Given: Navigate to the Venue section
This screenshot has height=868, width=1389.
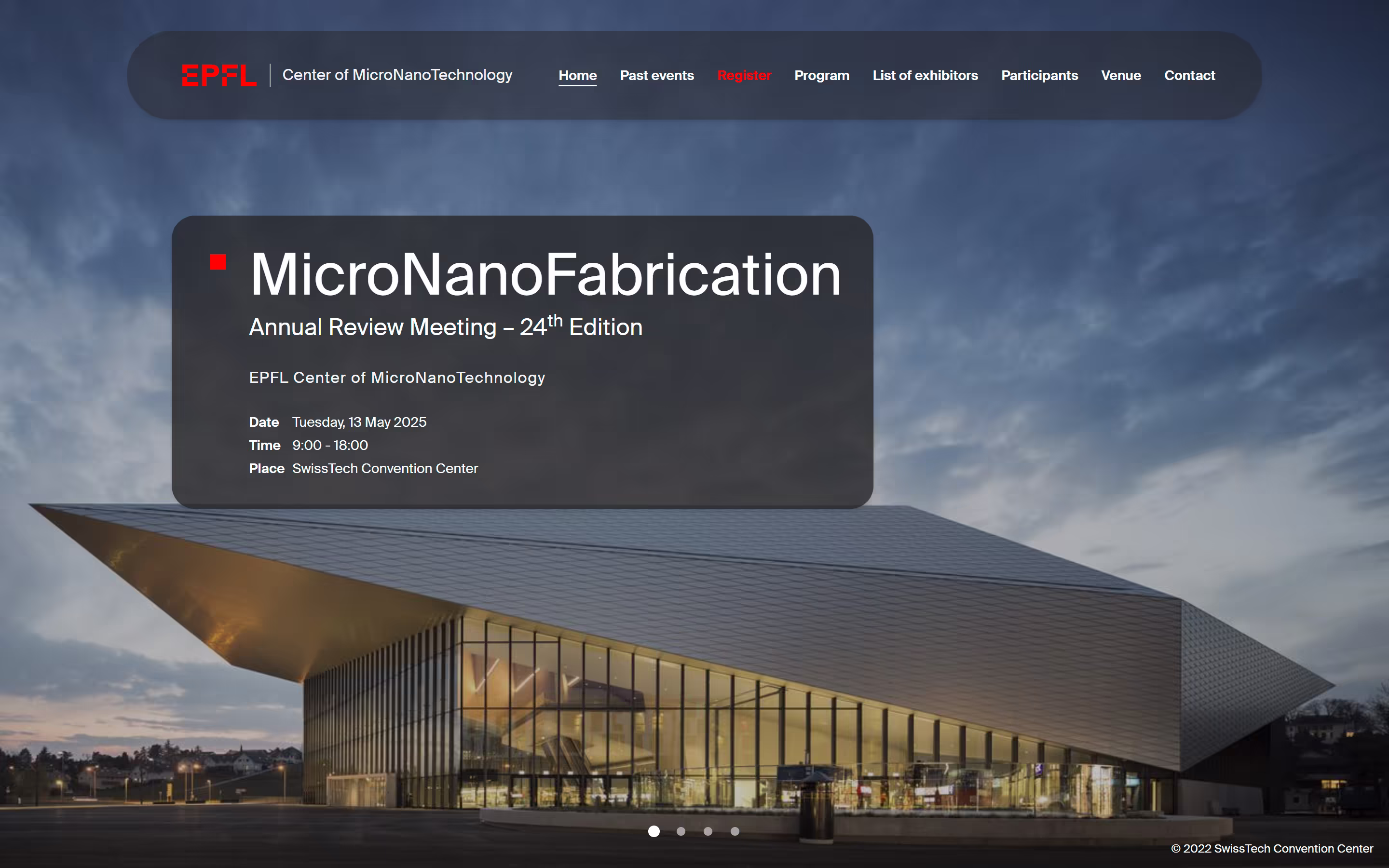Looking at the screenshot, I should click(x=1121, y=75).
